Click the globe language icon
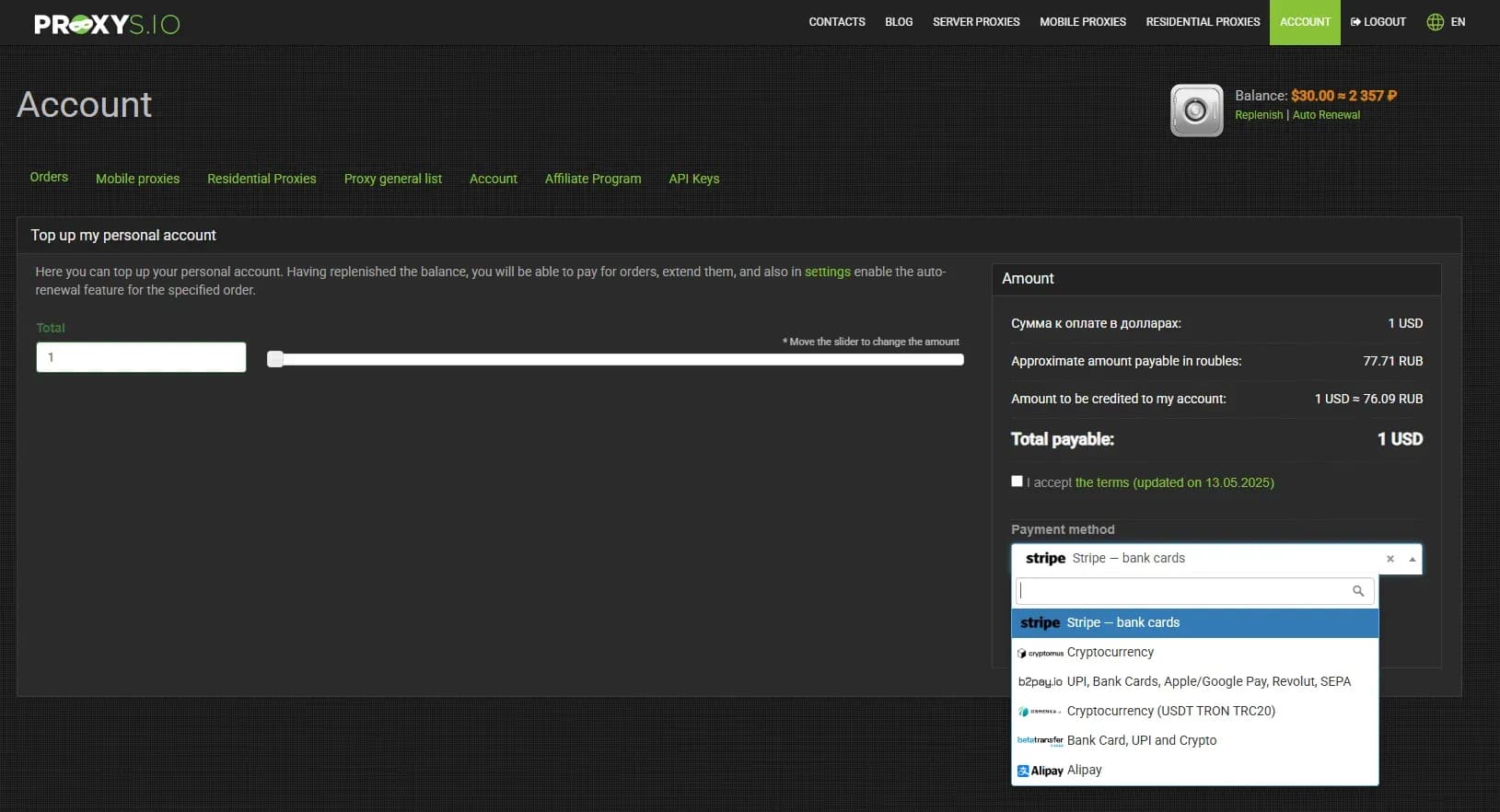1500x812 pixels. pos(1435,22)
